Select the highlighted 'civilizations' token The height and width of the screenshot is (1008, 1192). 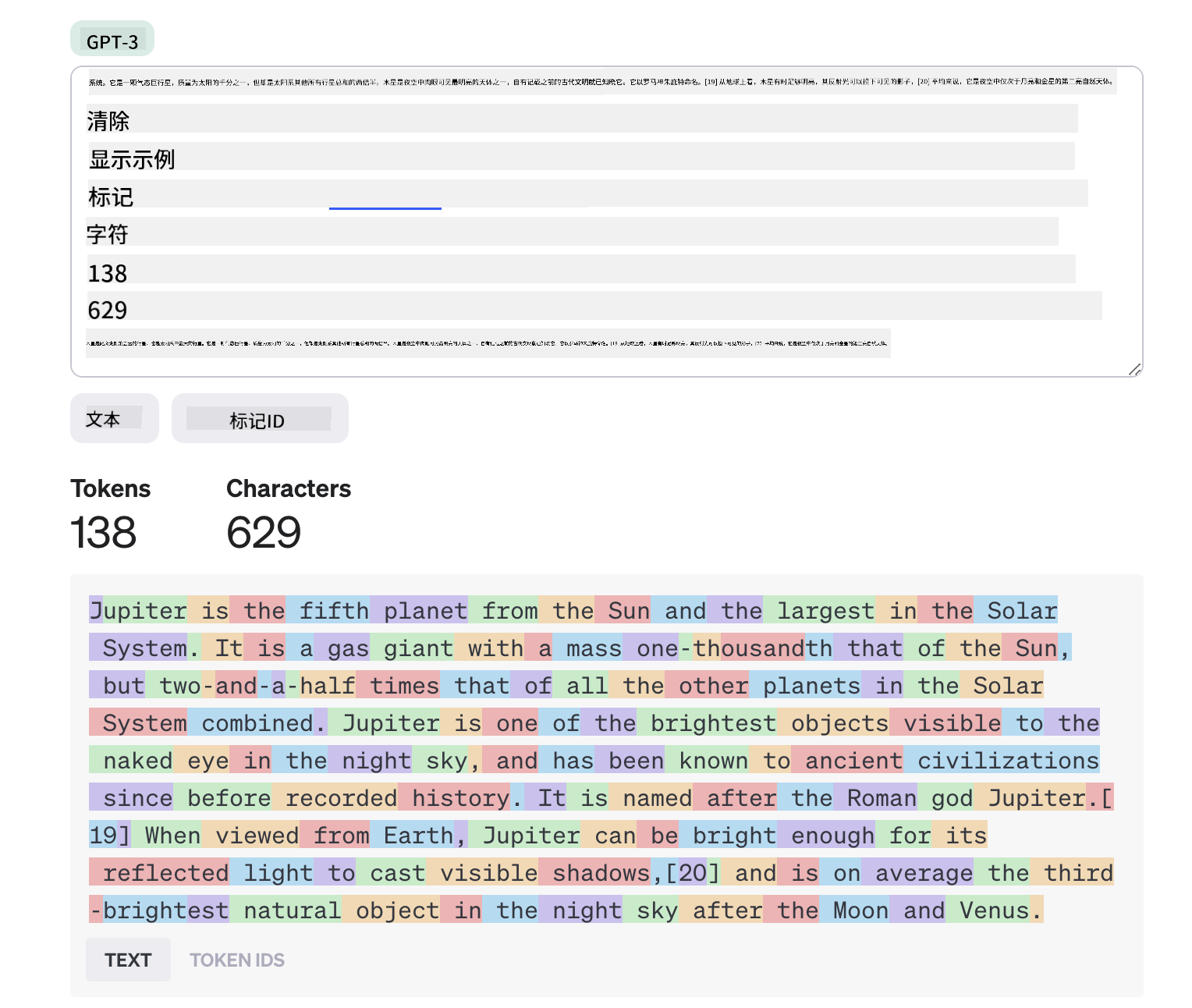coord(1002,760)
